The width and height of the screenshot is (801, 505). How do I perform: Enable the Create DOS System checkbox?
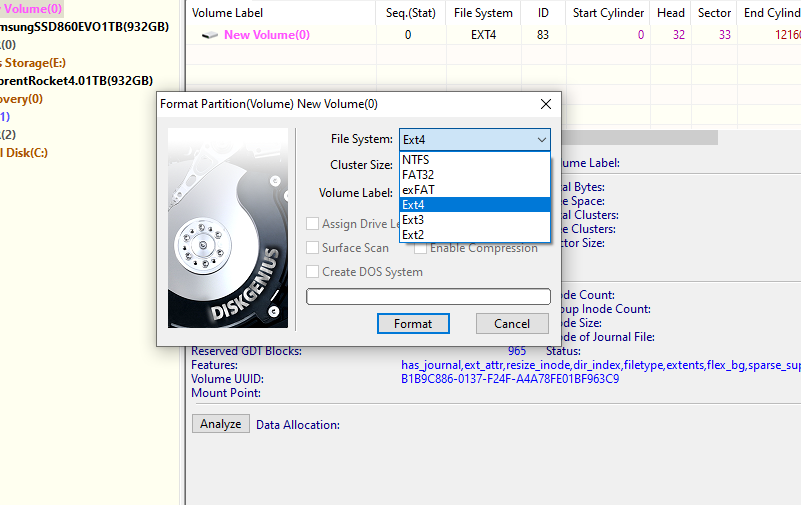(313, 272)
